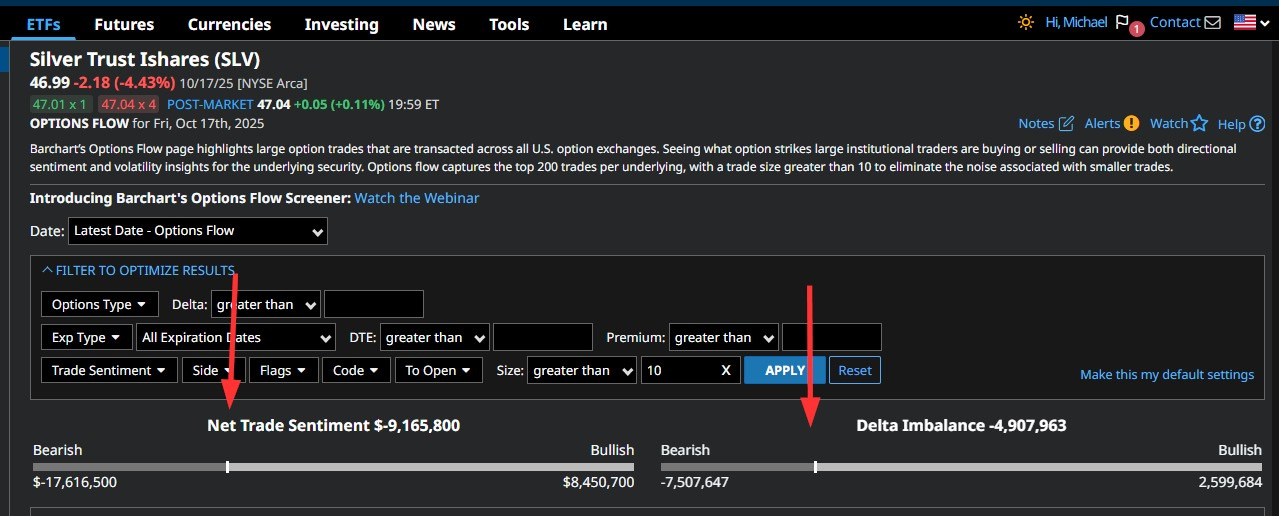Open the Futures menu
The image size is (1279, 516).
[124, 24]
